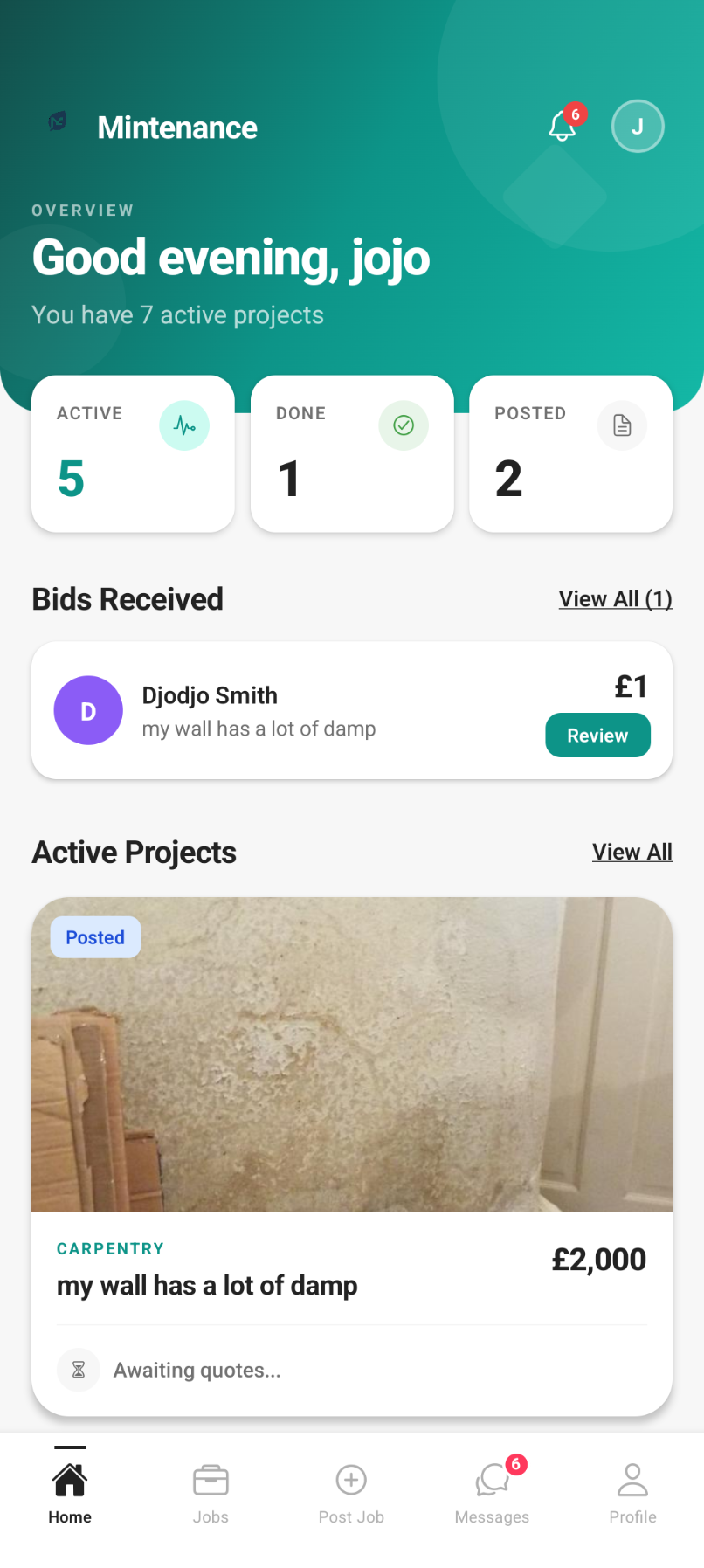
Task: Open the notifications bell icon
Action: coord(563,127)
